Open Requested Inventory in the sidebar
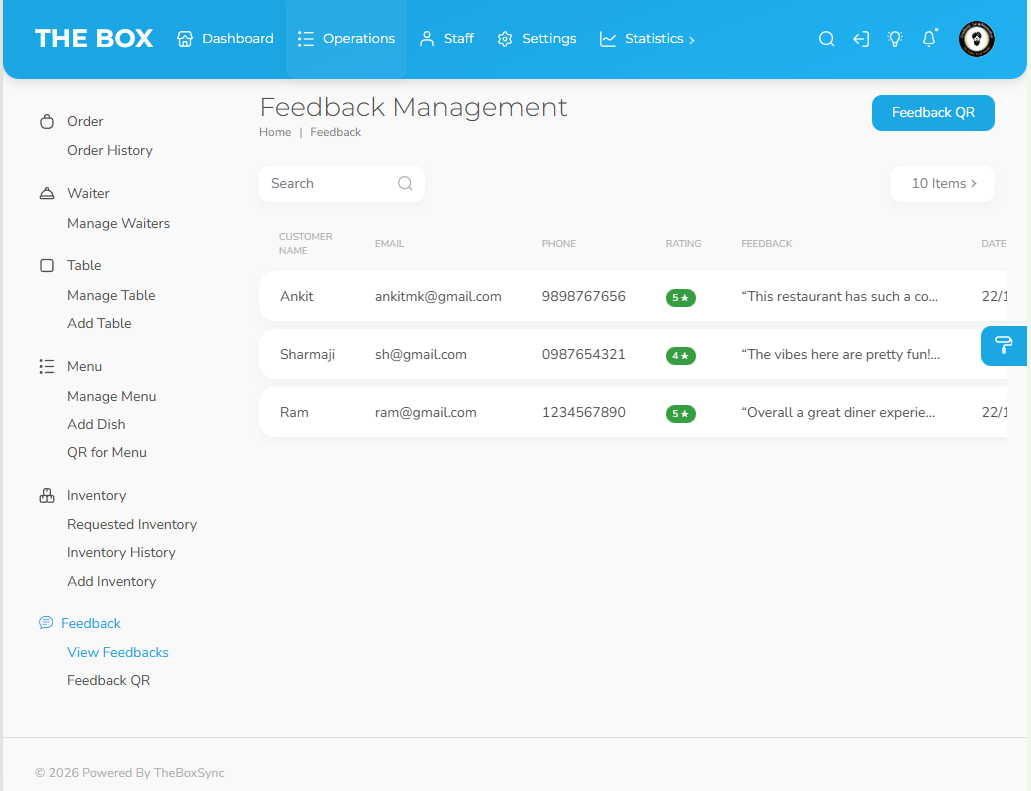Image resolution: width=1031 pixels, height=791 pixels. [x=132, y=524]
